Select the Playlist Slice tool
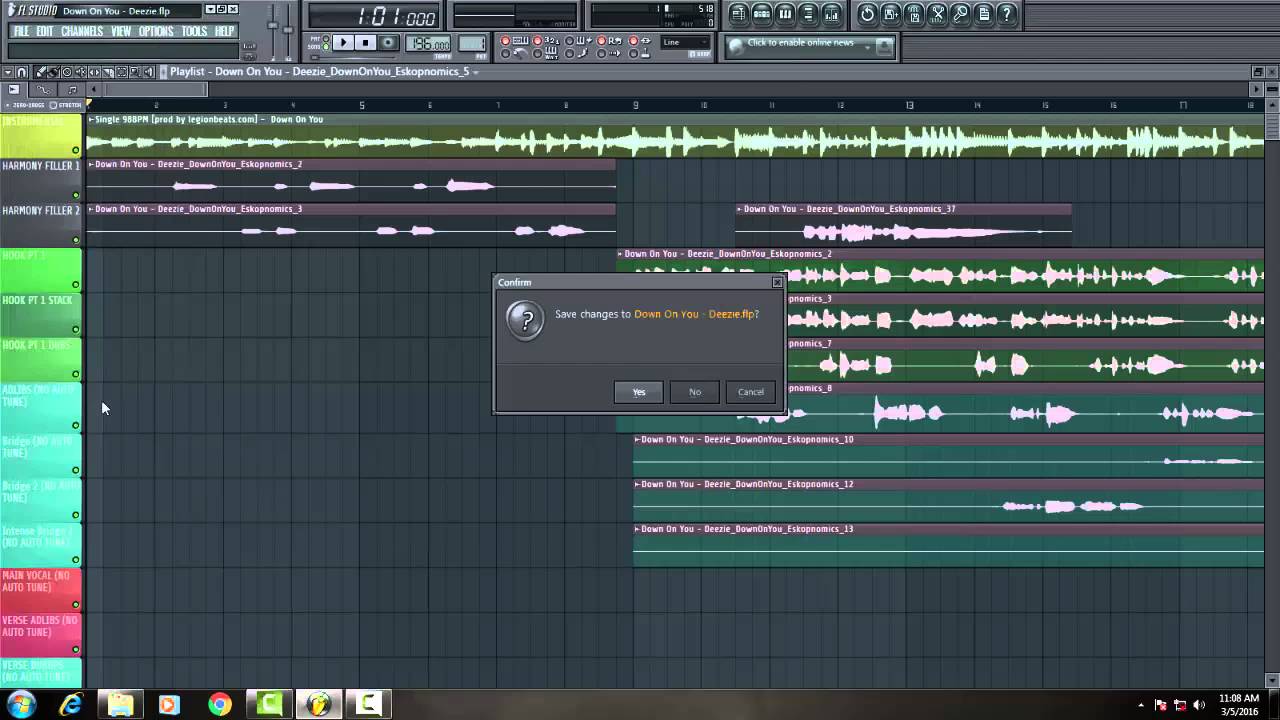Screen dimensions: 1280x720 (x=108, y=72)
